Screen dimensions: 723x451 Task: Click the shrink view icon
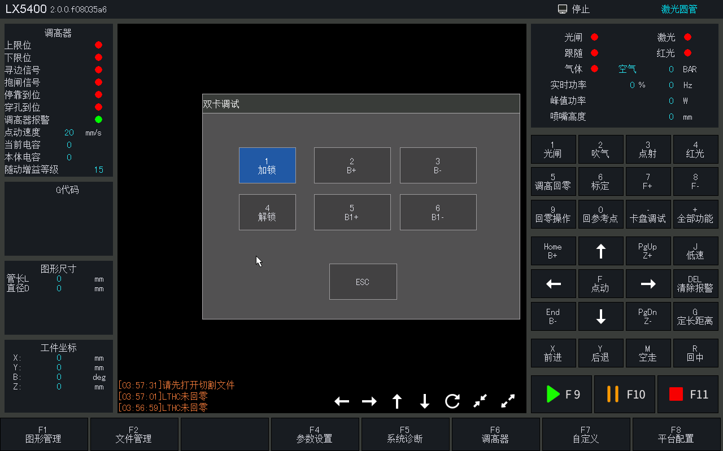pyautogui.click(x=480, y=401)
